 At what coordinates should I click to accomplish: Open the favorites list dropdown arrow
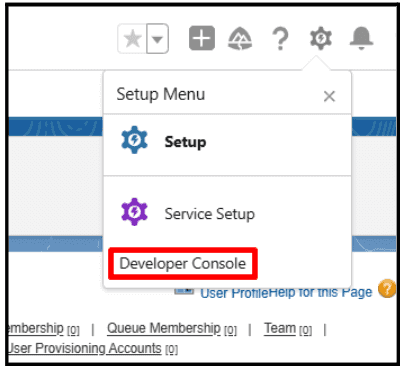[x=157, y=39]
